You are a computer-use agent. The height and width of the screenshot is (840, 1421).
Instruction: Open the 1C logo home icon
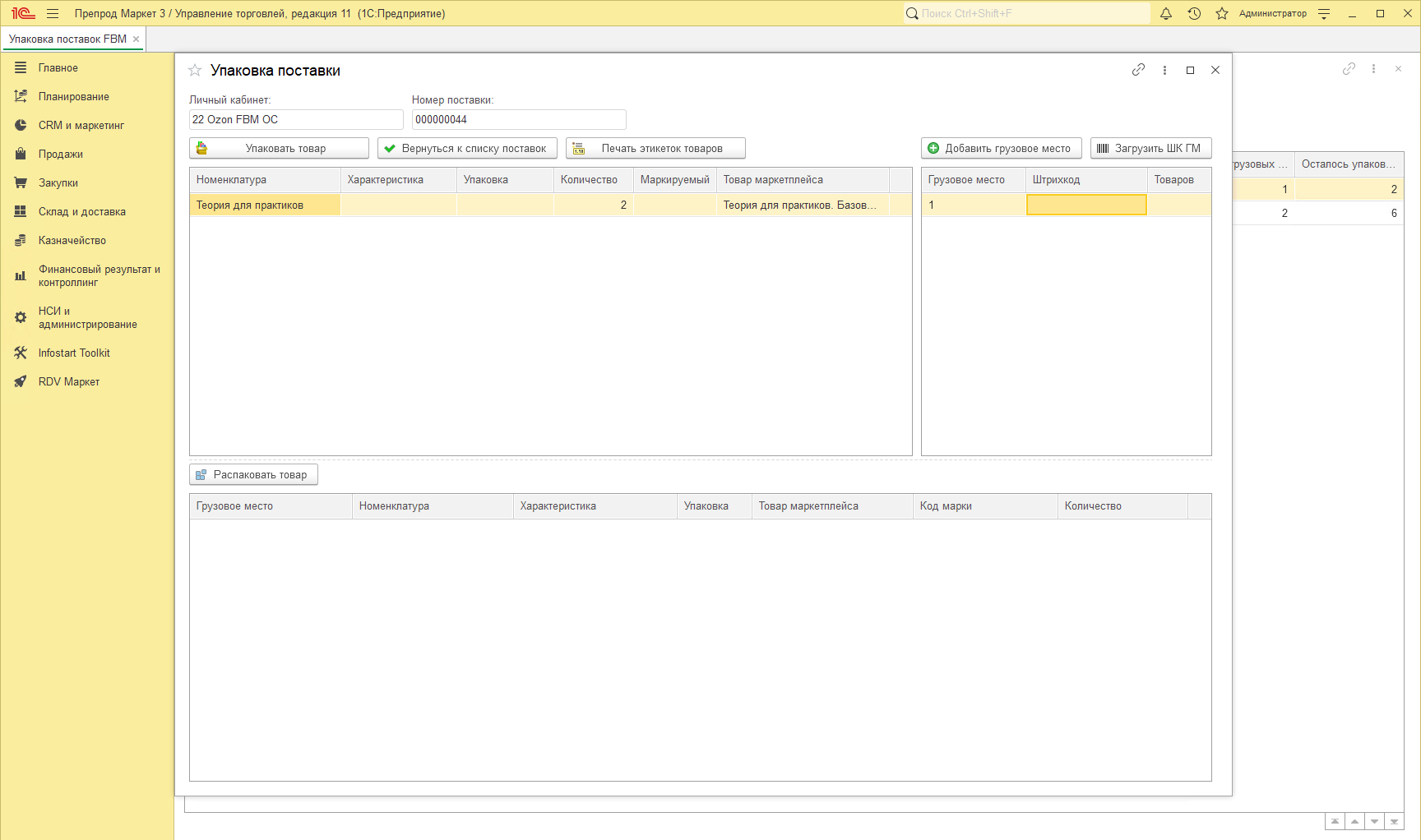click(23, 13)
